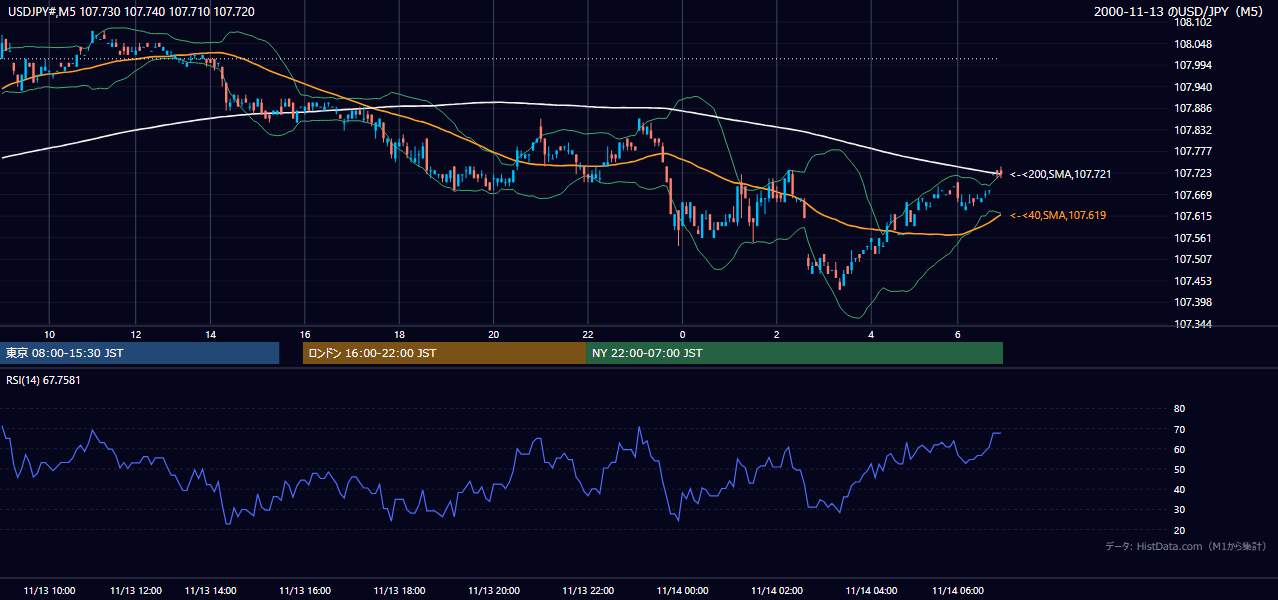Click the 11/14 04:00 time label
The width and height of the screenshot is (1278, 600).
pos(871,591)
